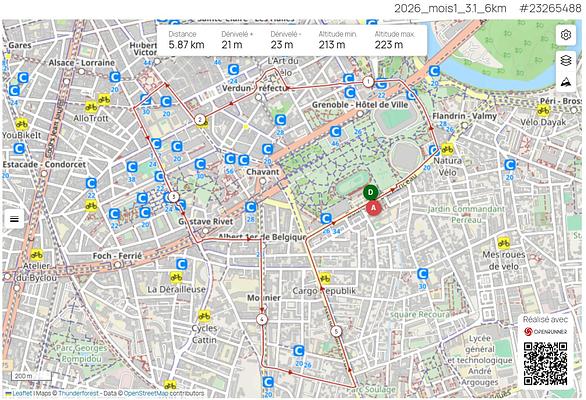This screenshot has width=586, height=400.
Task: Click the Altitude min value 213 m
Action: (332, 45)
